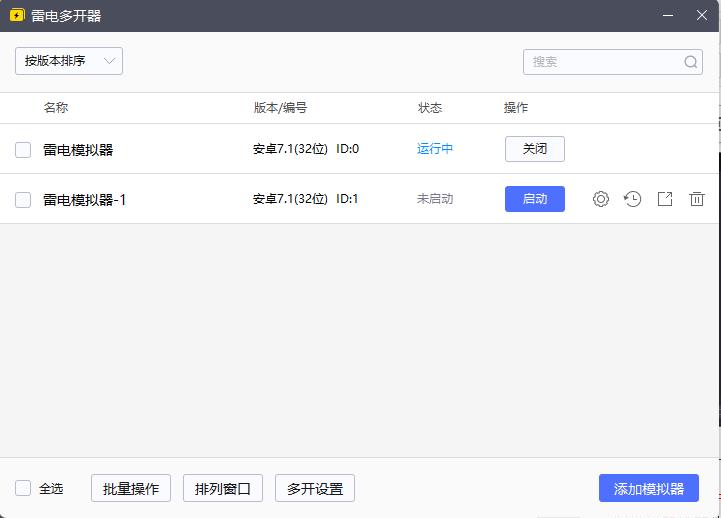Click the yellow 雷电多开器 logo icon
This screenshot has height=518, width=721.
click(x=17, y=16)
